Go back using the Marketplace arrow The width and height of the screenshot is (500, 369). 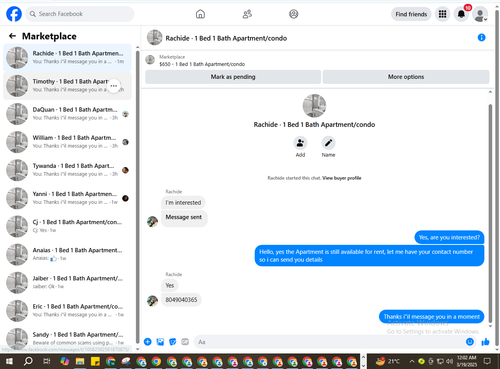click(13, 36)
